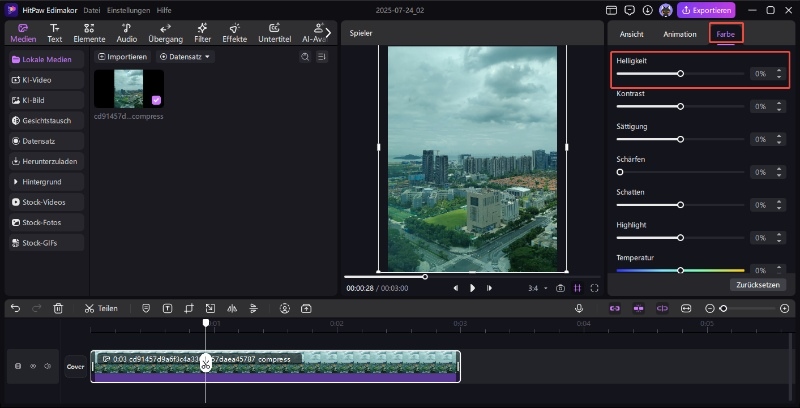Screen dimensions: 800x408
Task: Toggle the preview split-axis icon
Action: pos(662,309)
